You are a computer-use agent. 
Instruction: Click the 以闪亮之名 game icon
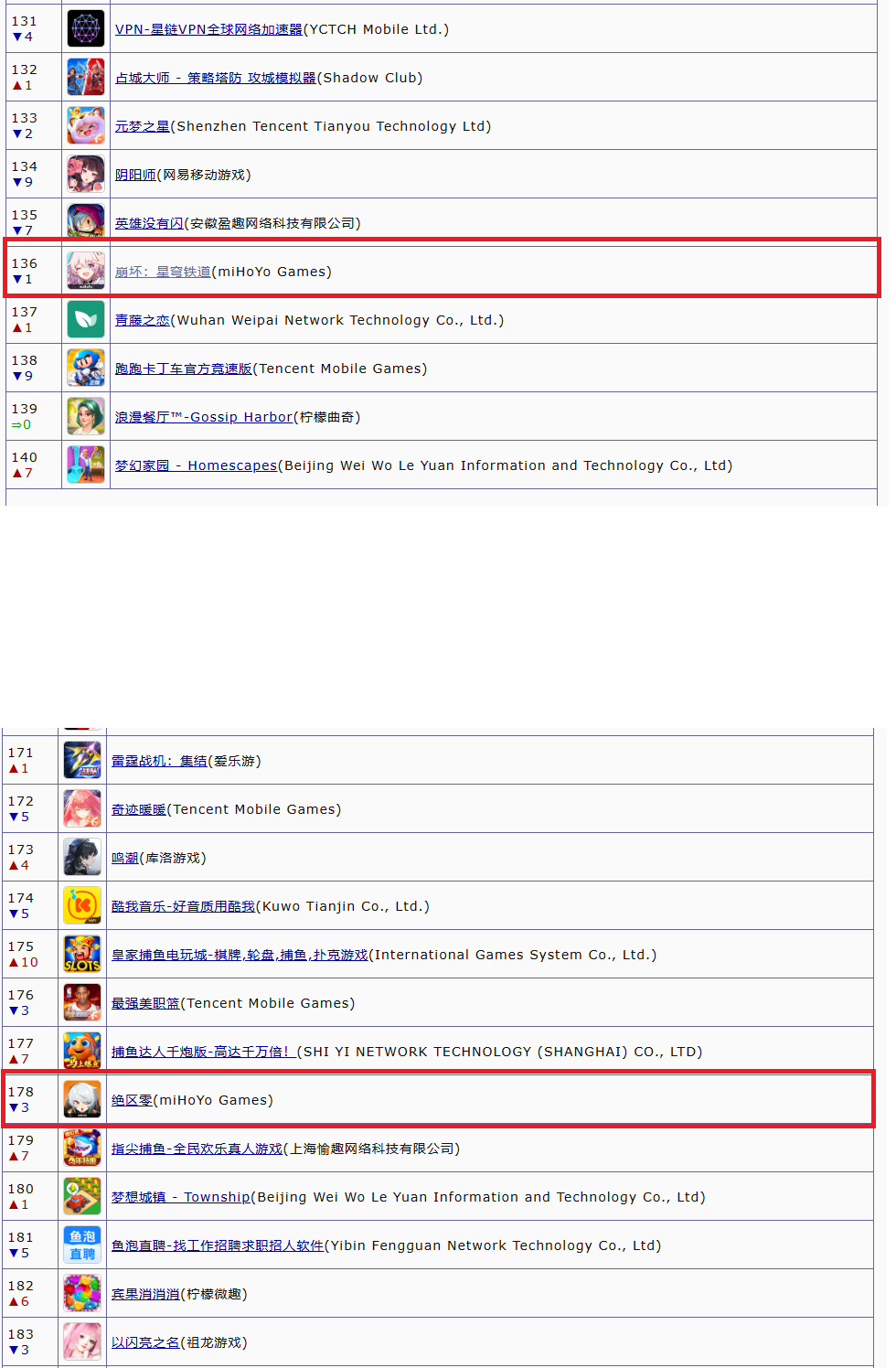pos(82,1342)
